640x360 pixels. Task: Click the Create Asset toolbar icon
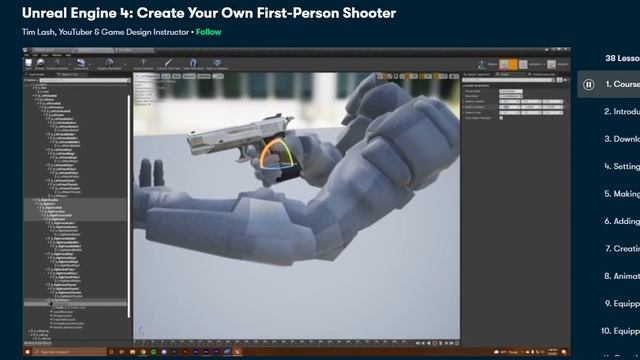click(81, 63)
